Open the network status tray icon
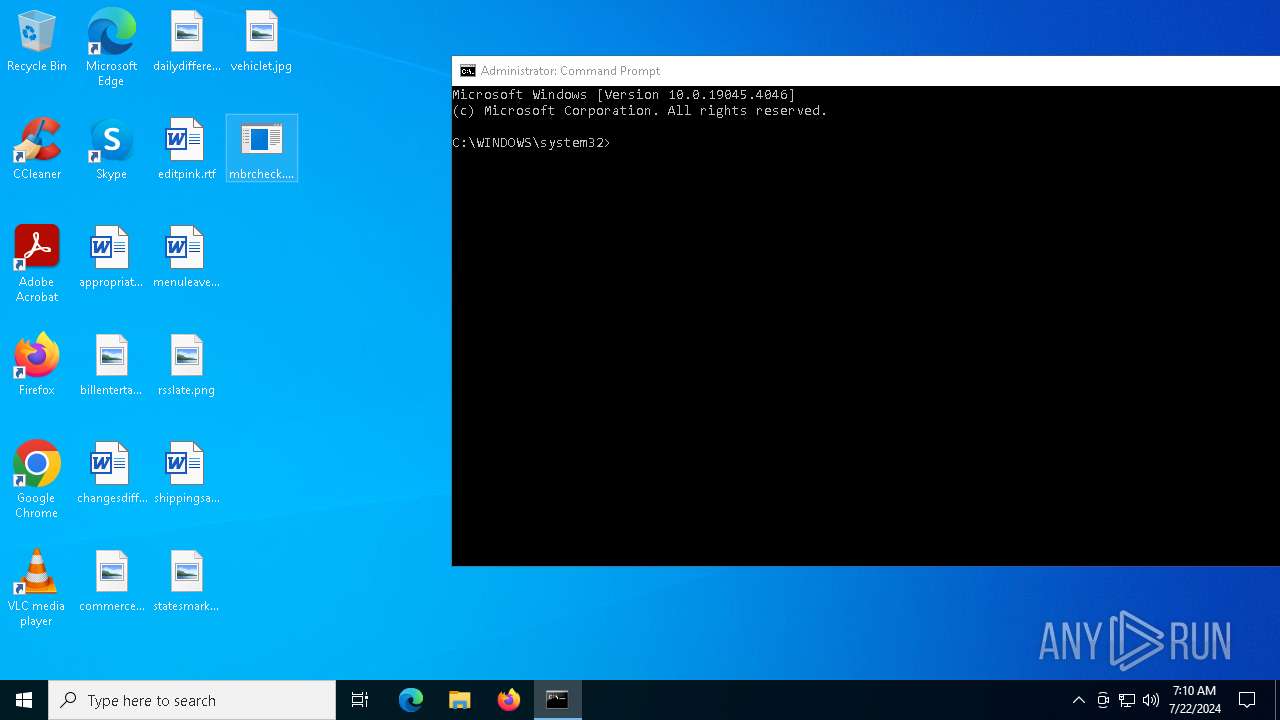1280x720 pixels. pos(1127,700)
